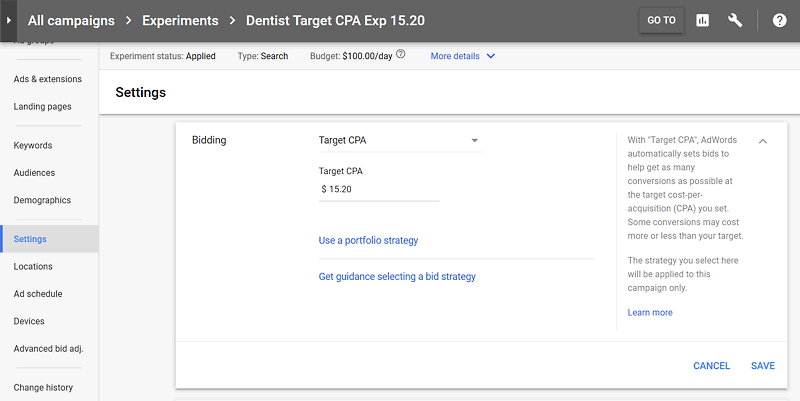
Task: Collapse the Bidding section chevron
Action: pos(763,141)
